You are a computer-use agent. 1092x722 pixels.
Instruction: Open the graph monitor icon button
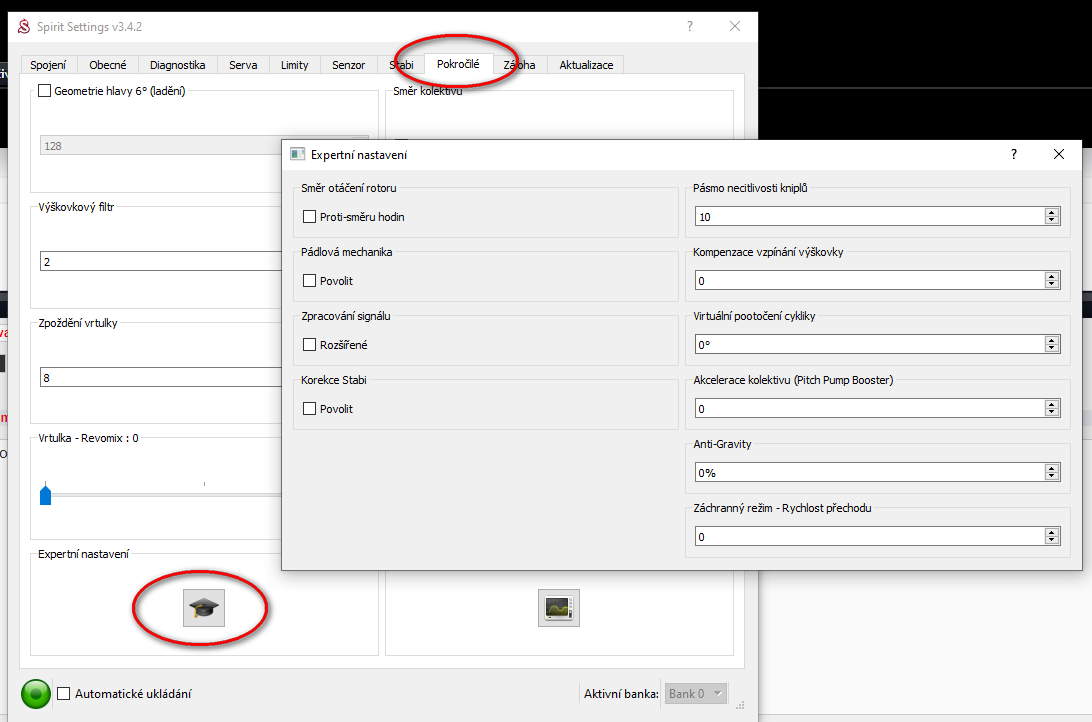(558, 607)
